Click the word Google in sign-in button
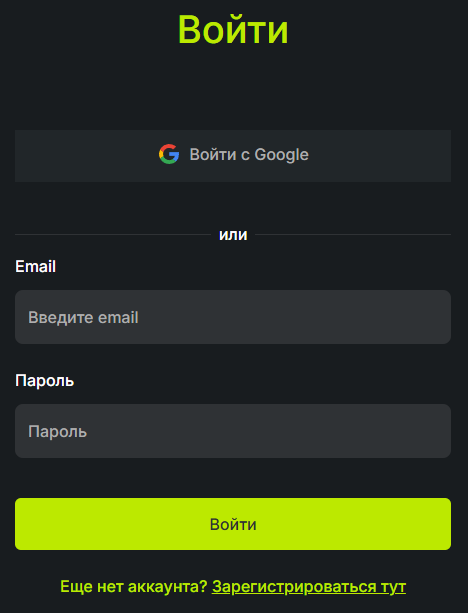This screenshot has height=613, width=468. 282,155
